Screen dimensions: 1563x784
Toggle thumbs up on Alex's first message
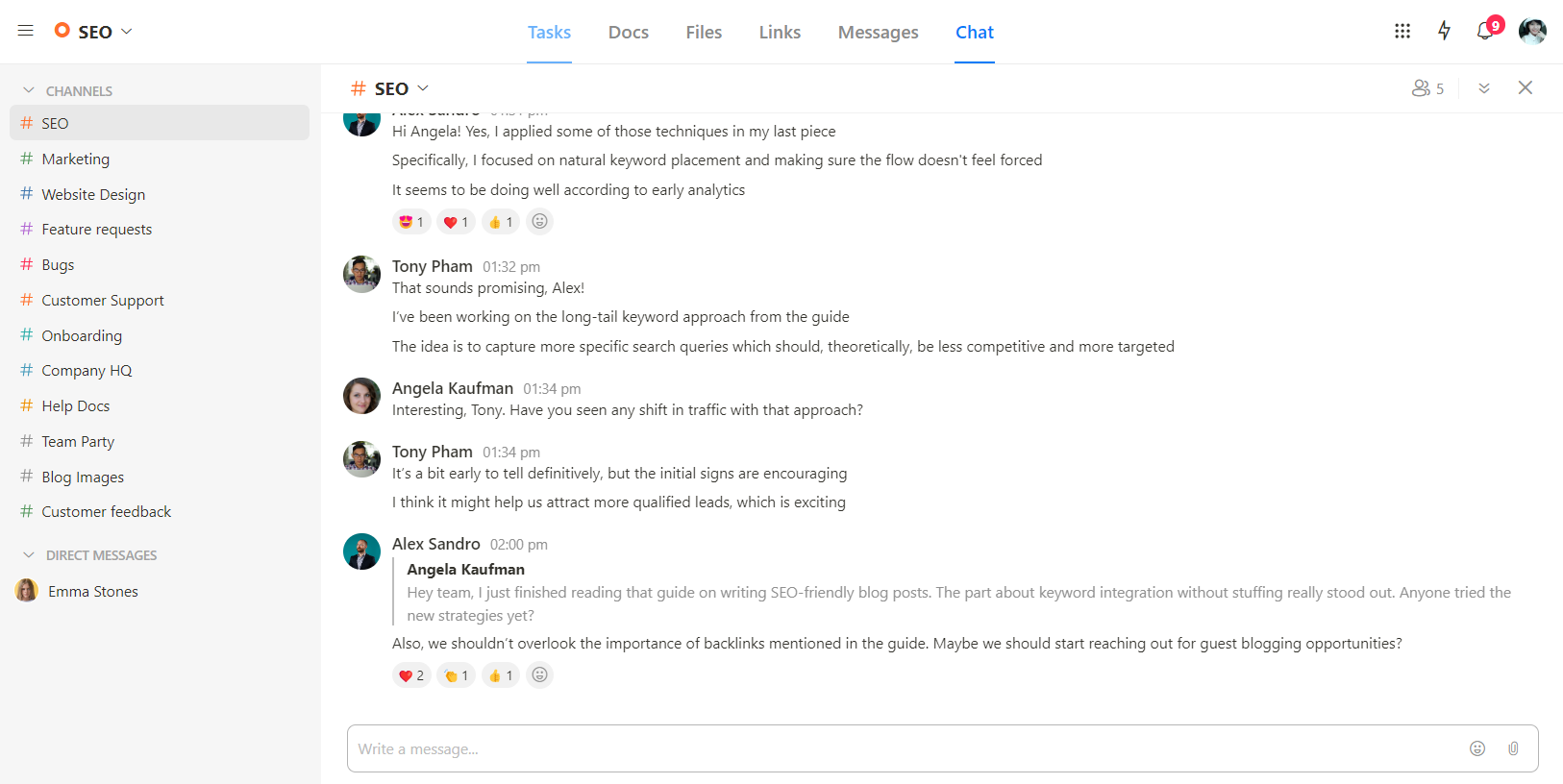[501, 222]
